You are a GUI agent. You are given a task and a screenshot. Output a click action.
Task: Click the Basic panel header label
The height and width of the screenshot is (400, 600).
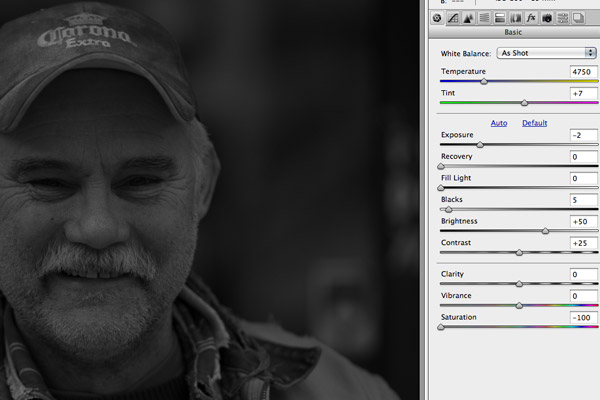513,32
